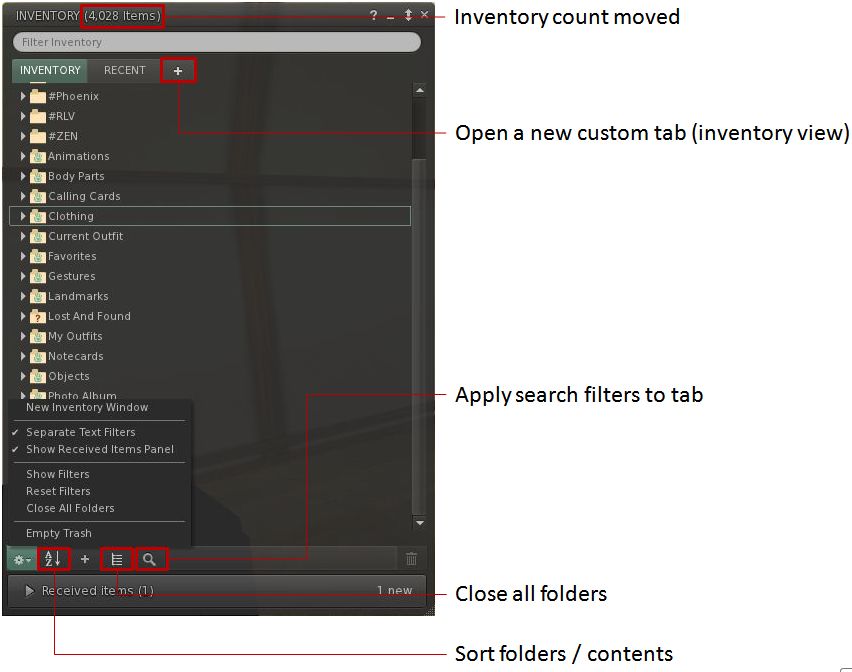
Task: Expand the Clothing folder arrow
Action: point(23,216)
